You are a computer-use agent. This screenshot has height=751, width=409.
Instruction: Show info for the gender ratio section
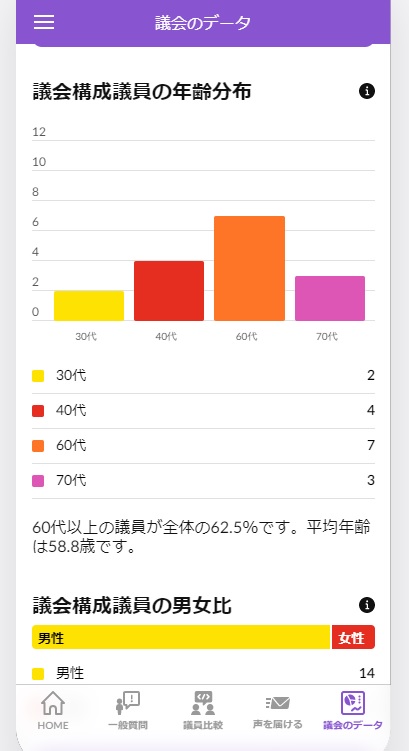tap(366, 605)
